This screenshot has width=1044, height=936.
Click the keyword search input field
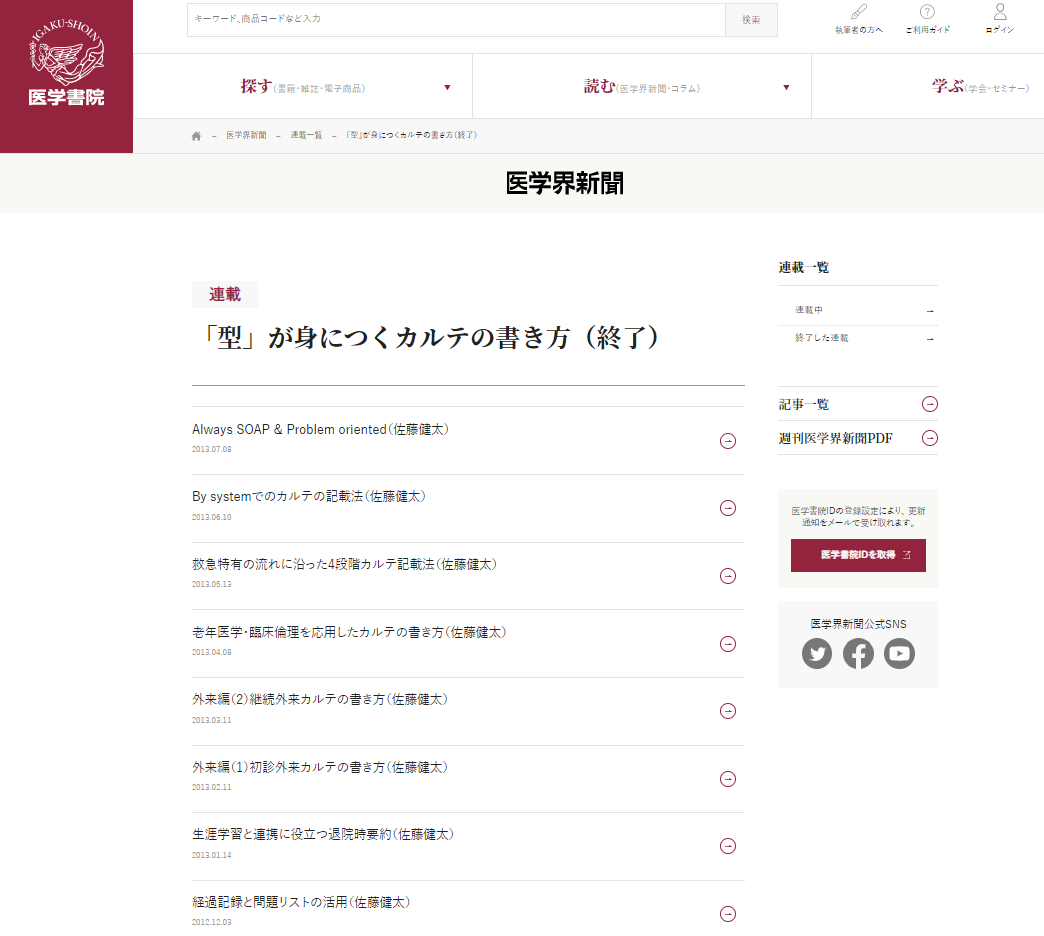click(x=456, y=19)
